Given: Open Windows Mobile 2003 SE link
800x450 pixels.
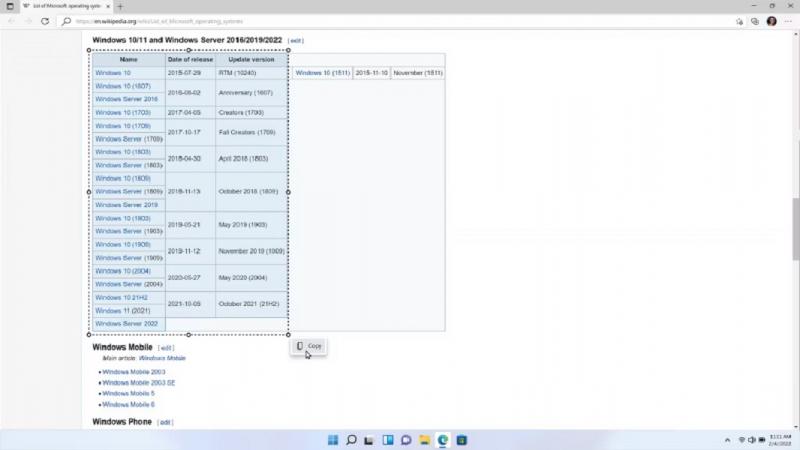Looking at the screenshot, I should click(x=139, y=383).
